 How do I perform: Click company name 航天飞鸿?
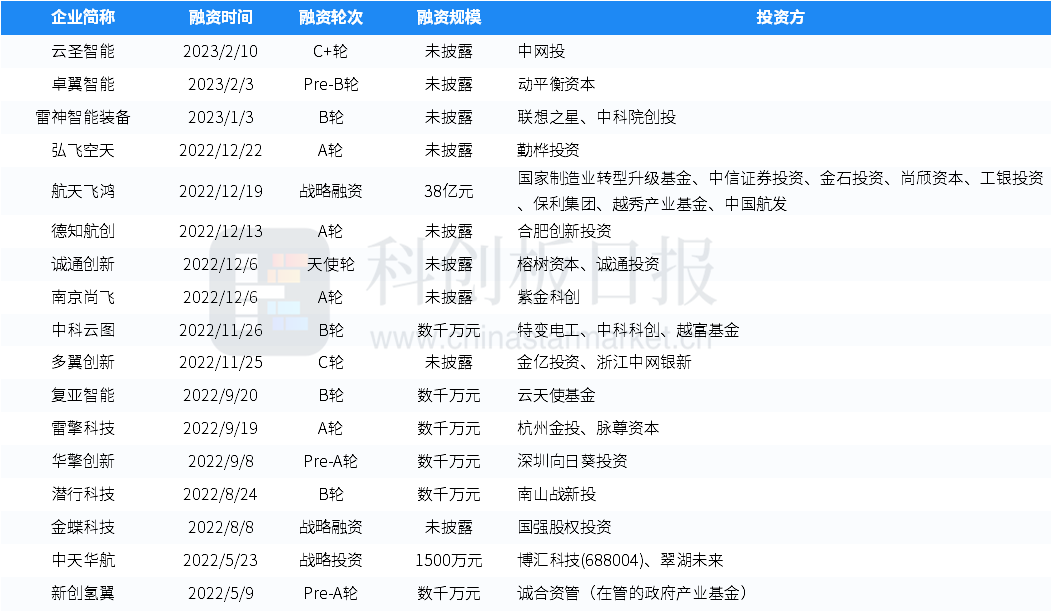pos(83,191)
